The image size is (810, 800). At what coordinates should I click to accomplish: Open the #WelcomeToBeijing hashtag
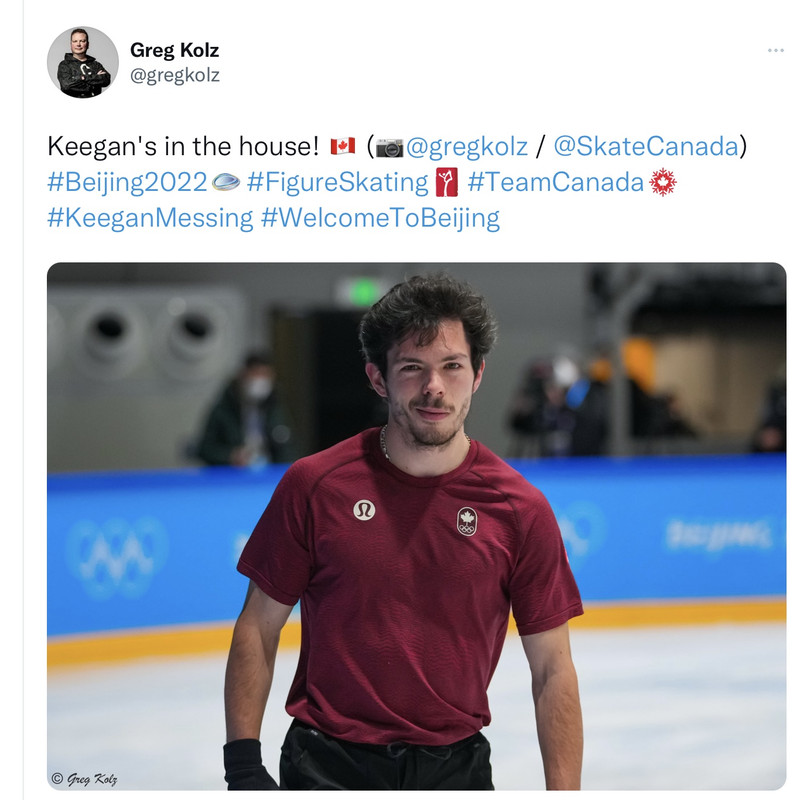pos(380,217)
